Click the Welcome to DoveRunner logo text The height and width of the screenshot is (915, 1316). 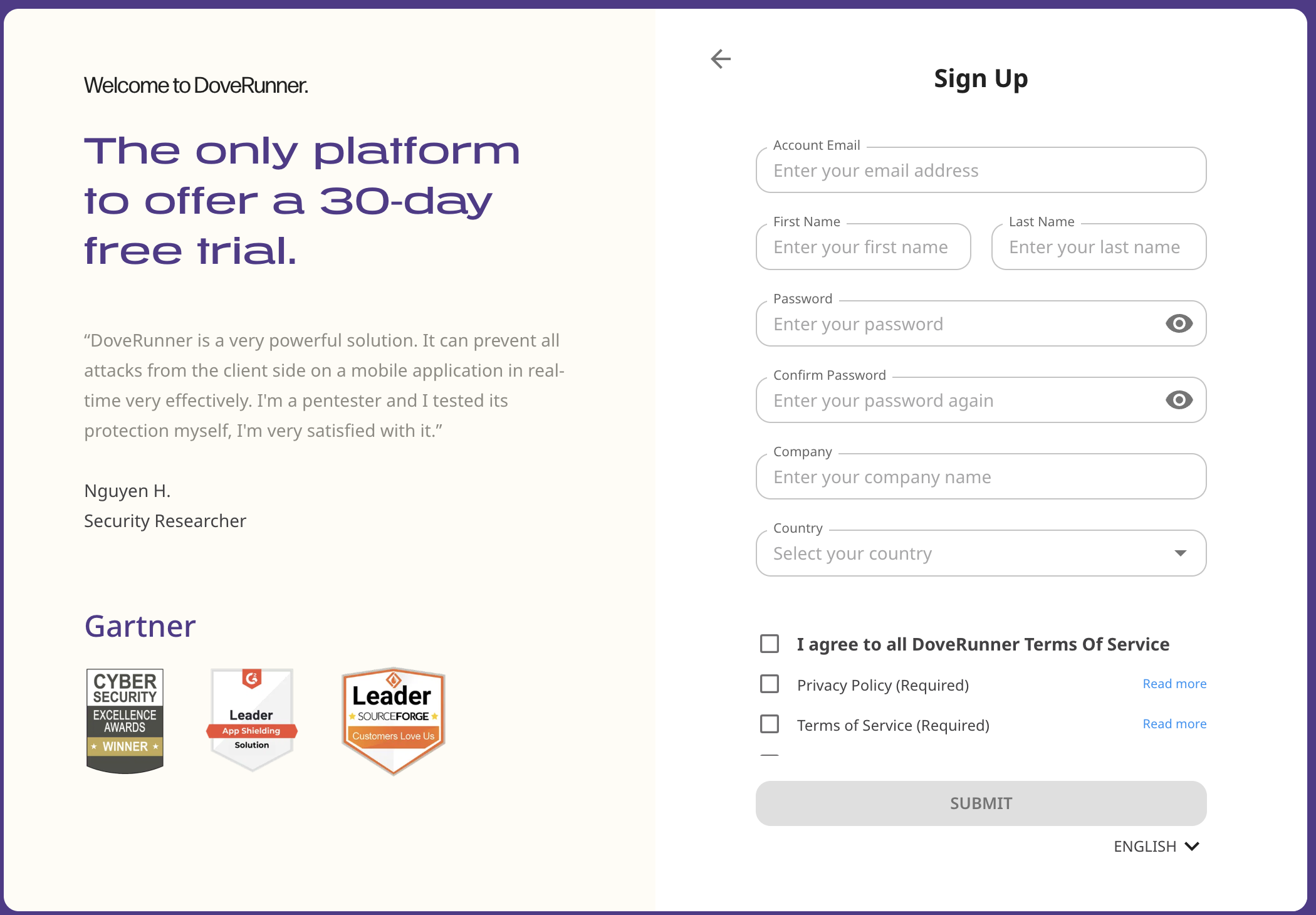pyautogui.click(x=196, y=85)
